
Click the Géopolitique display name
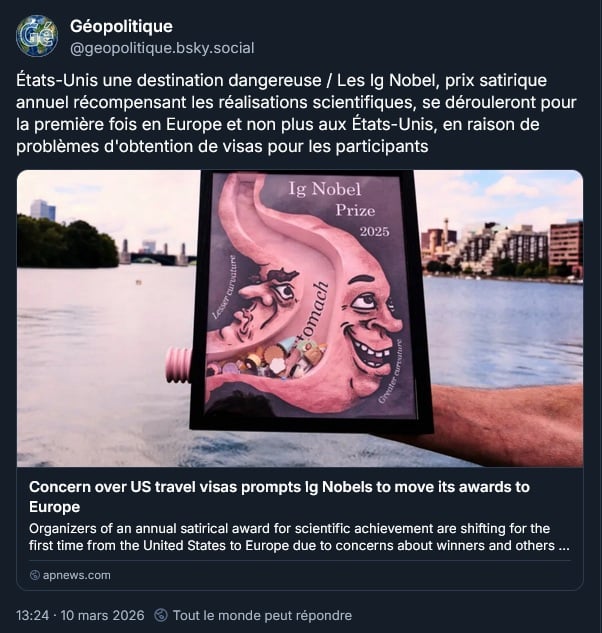(x=121, y=26)
